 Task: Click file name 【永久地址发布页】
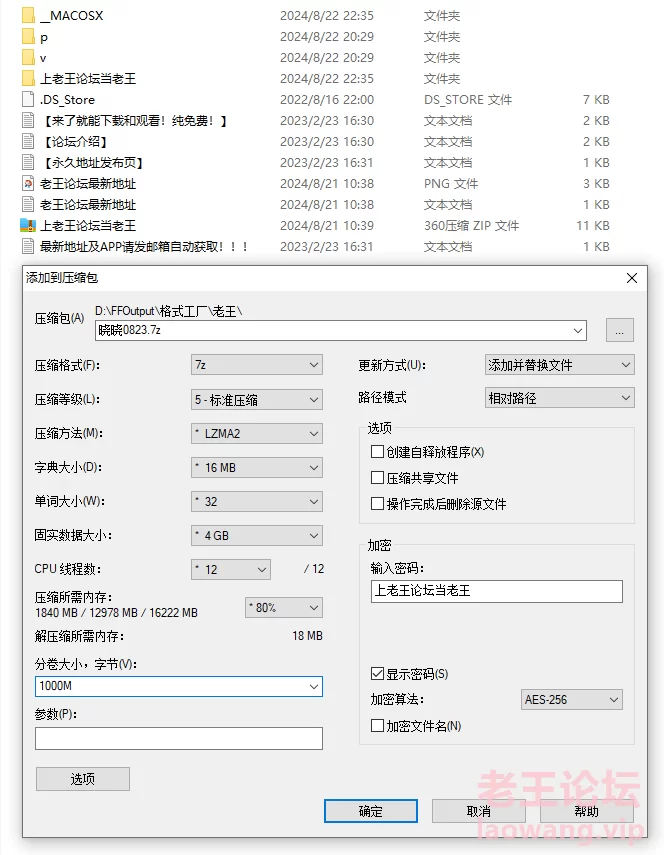pos(93,162)
